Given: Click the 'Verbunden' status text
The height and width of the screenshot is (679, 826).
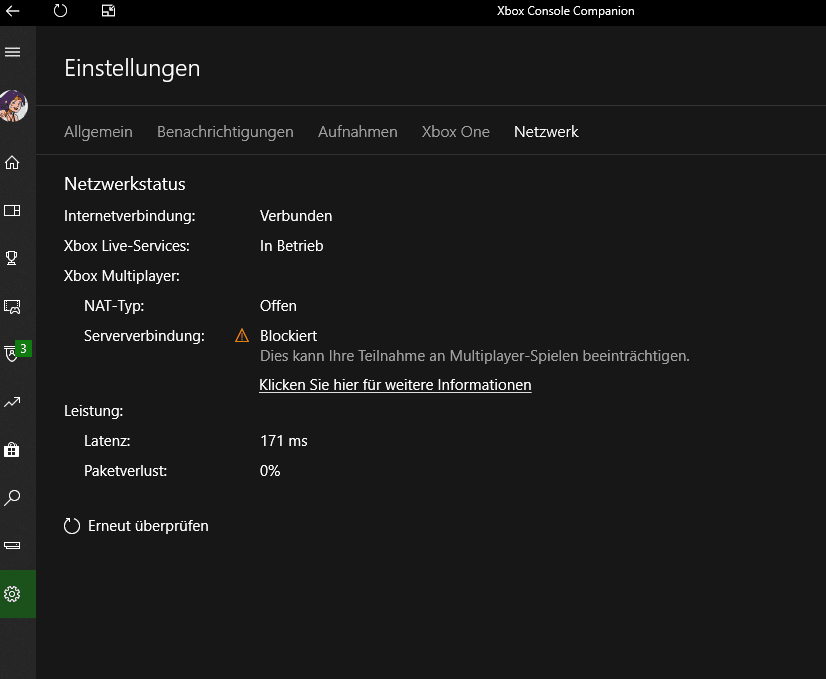Looking at the screenshot, I should [x=296, y=216].
